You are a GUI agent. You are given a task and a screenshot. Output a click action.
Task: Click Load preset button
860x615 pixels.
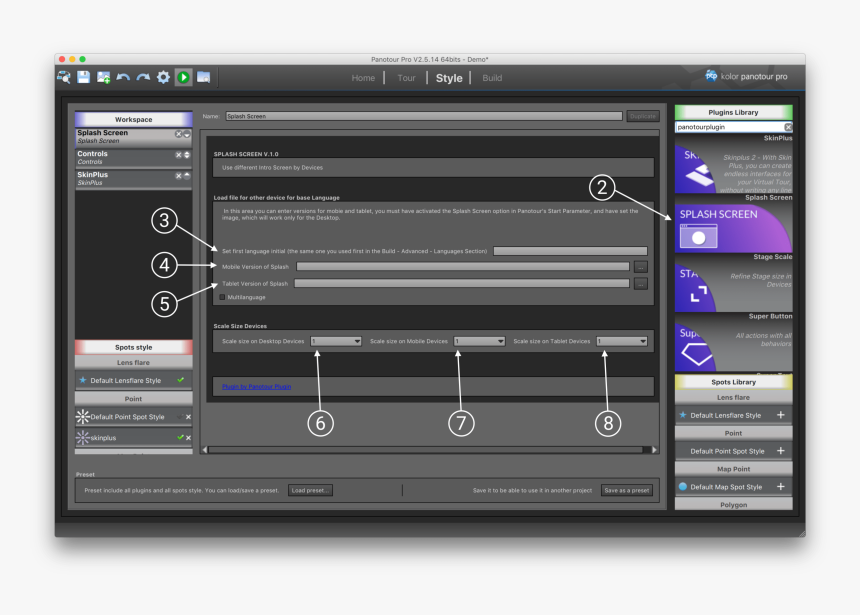point(310,490)
